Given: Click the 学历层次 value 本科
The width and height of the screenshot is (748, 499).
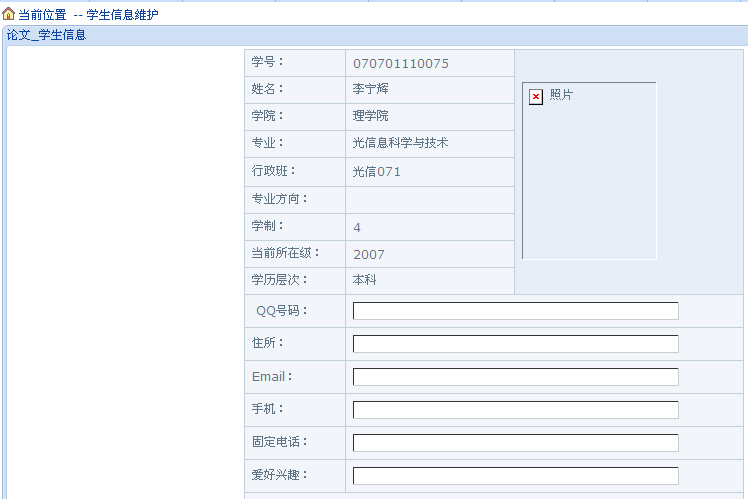Looking at the screenshot, I should pos(364,280).
